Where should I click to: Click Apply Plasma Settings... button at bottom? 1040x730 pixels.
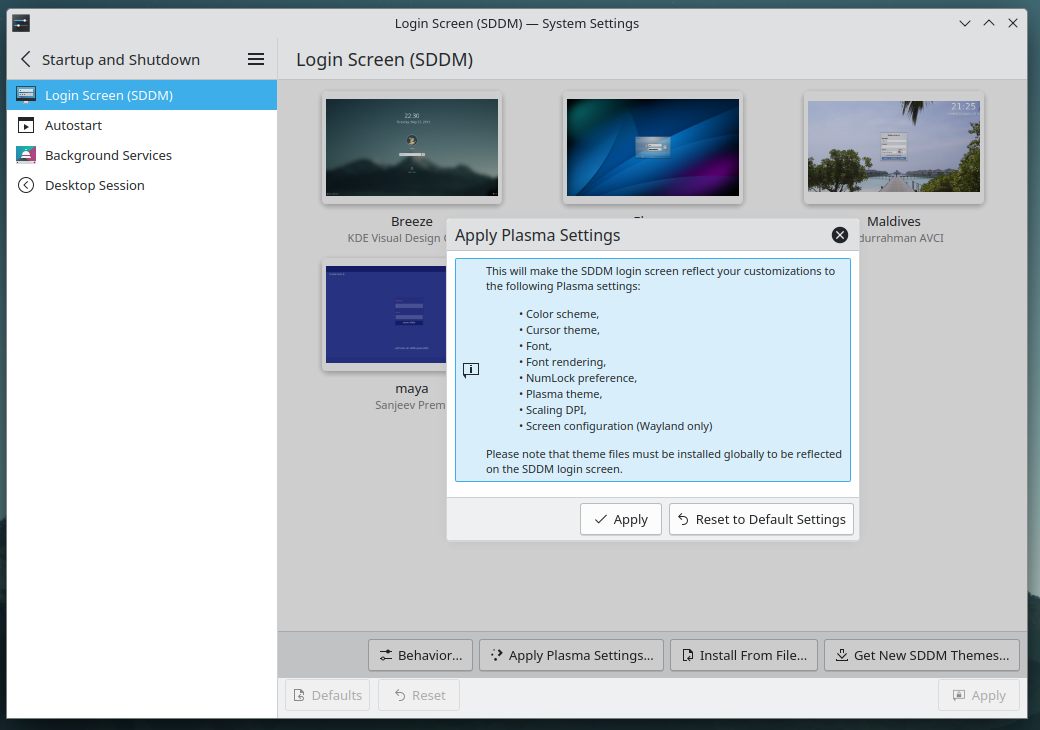click(571, 655)
